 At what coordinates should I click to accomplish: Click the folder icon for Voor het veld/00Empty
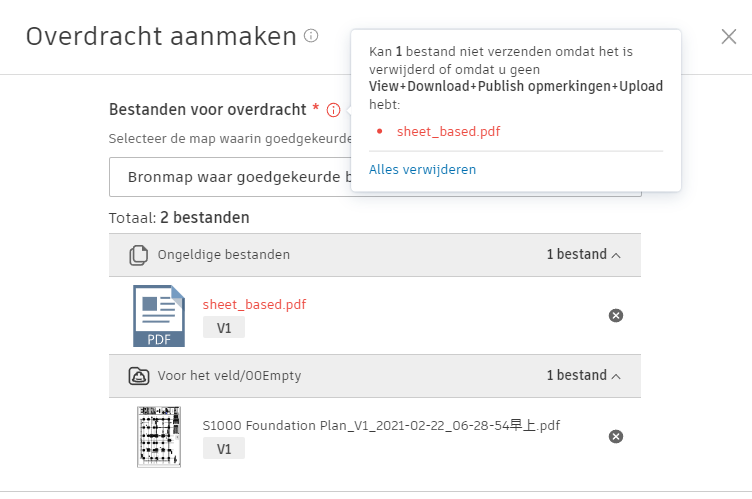point(138,376)
